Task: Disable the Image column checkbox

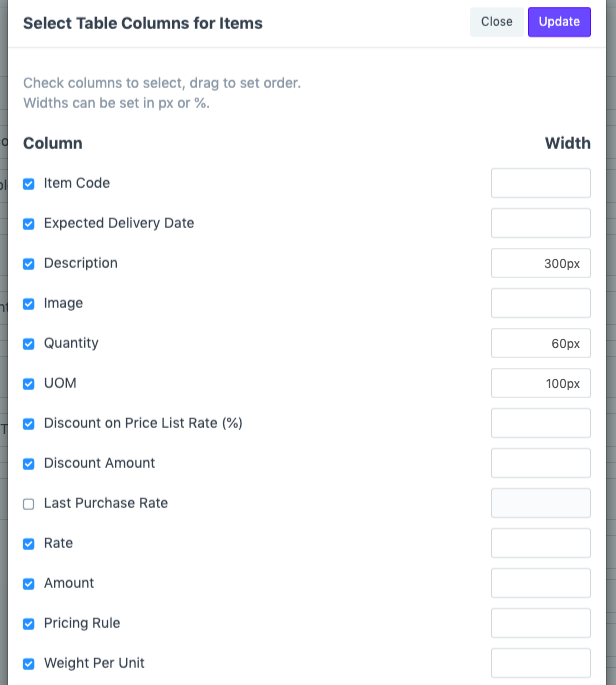Action: pos(29,304)
